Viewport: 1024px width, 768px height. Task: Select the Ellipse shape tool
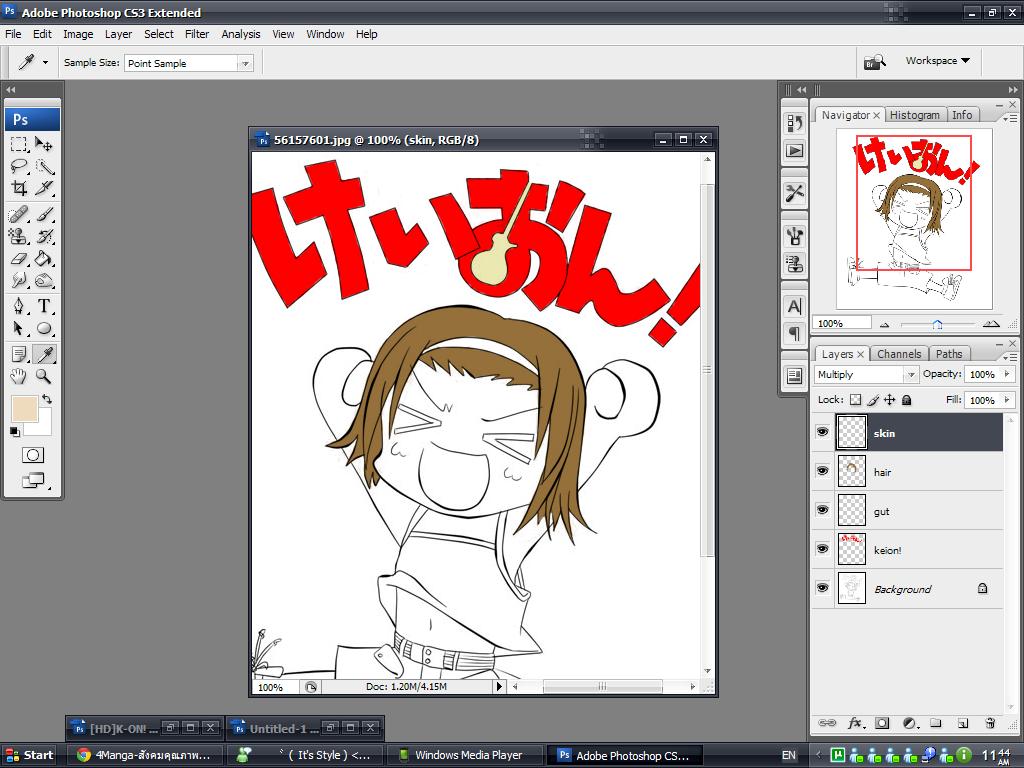[44, 328]
